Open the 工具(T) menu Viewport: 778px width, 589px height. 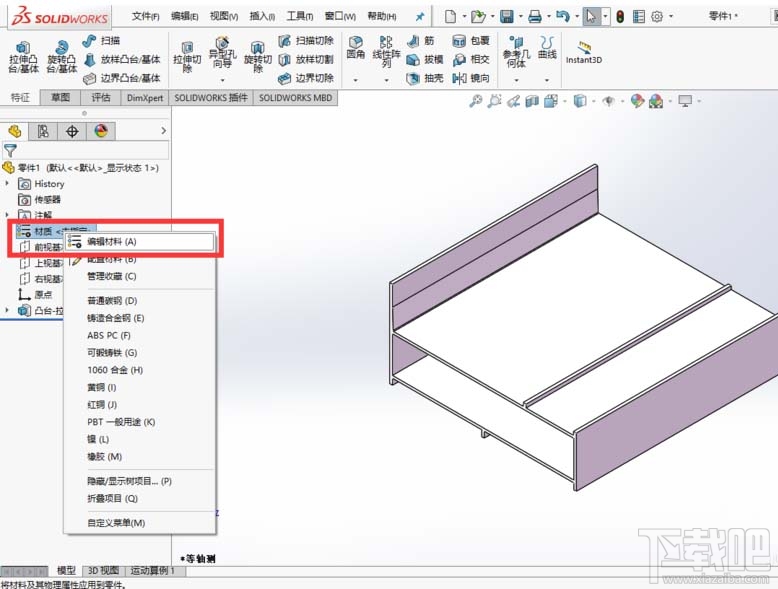(x=300, y=16)
